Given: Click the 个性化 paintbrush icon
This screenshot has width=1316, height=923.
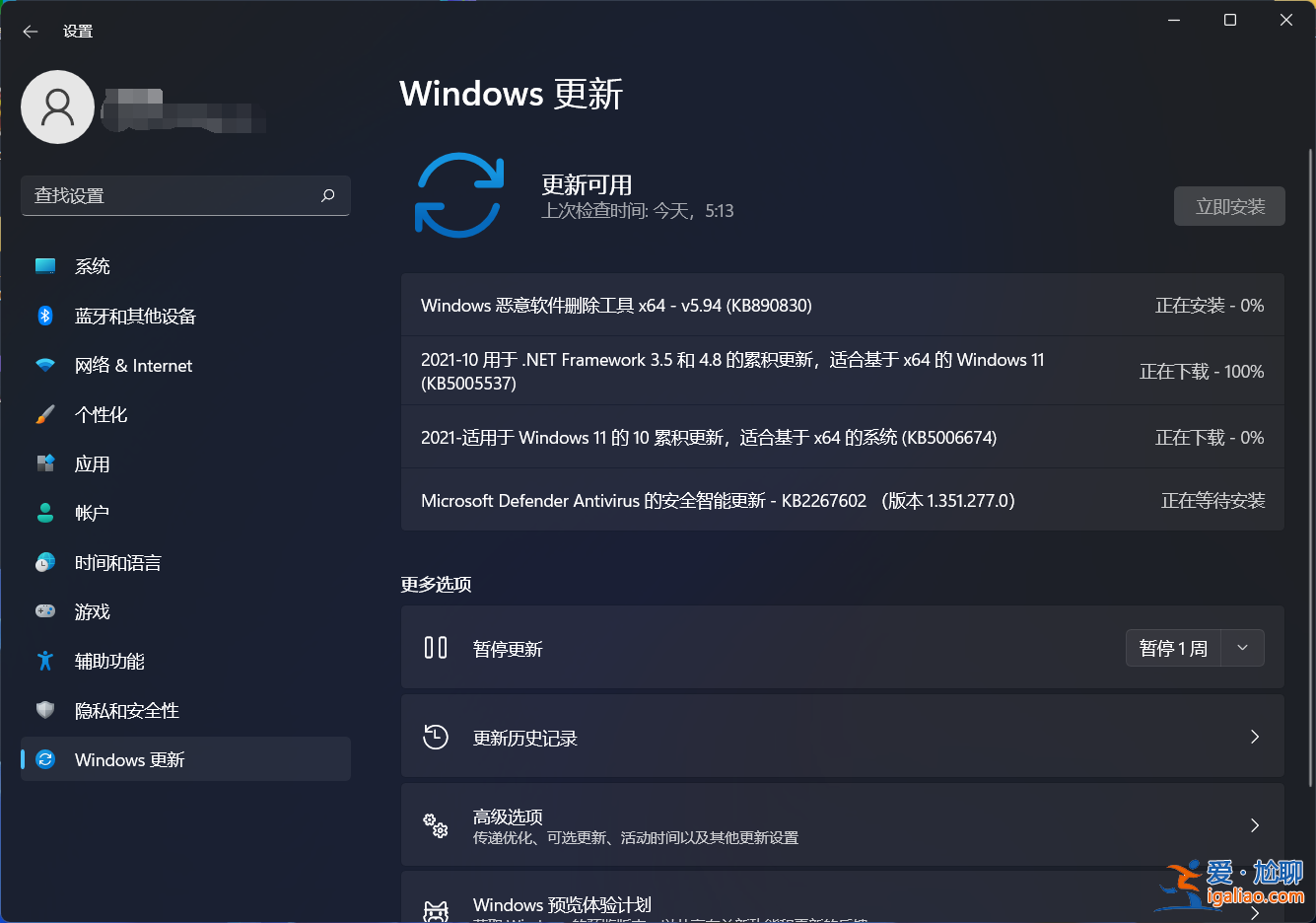Looking at the screenshot, I should pyautogui.click(x=44, y=414).
